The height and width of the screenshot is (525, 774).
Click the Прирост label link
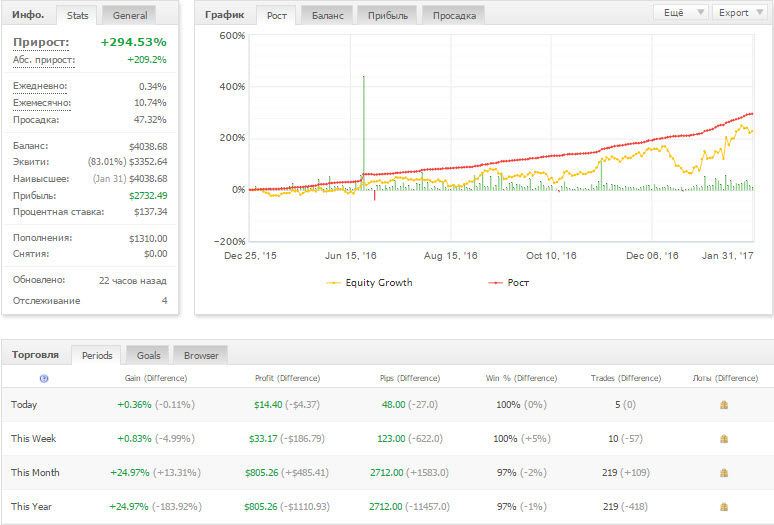pos(41,42)
